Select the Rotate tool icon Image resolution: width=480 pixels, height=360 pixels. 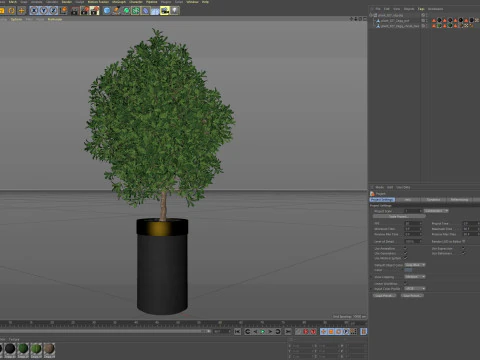11,11
